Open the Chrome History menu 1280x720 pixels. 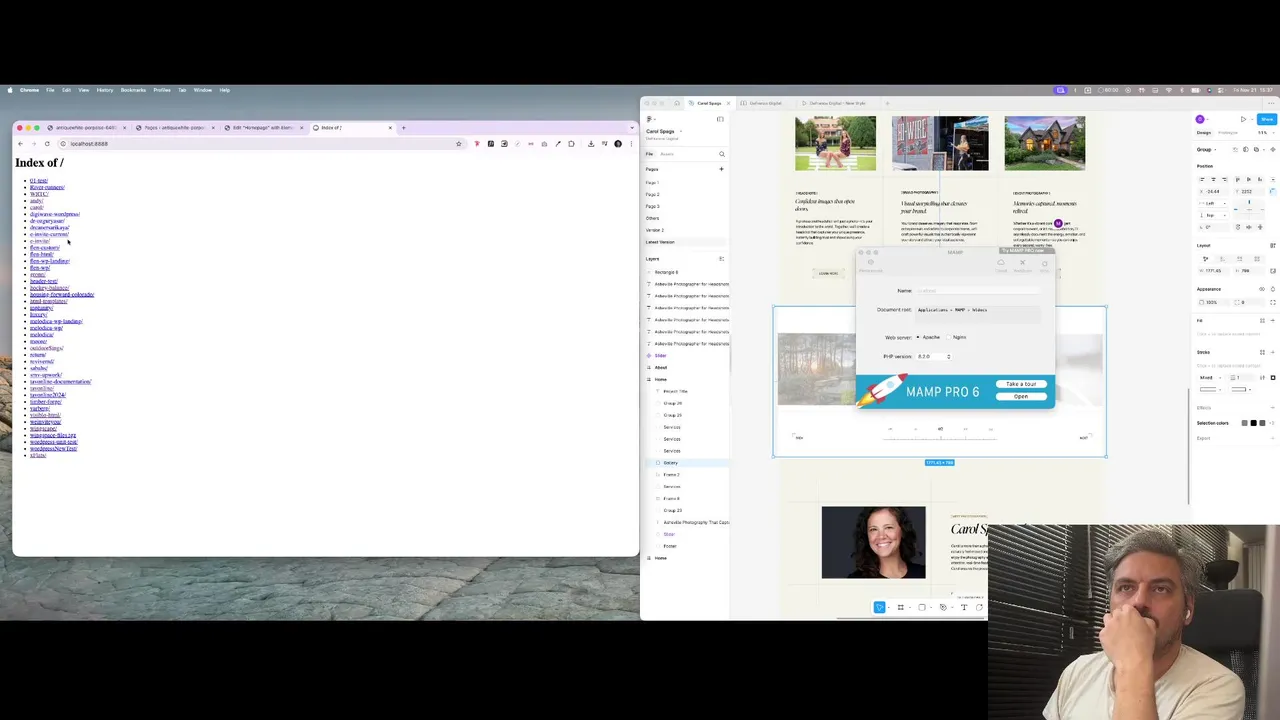point(105,90)
